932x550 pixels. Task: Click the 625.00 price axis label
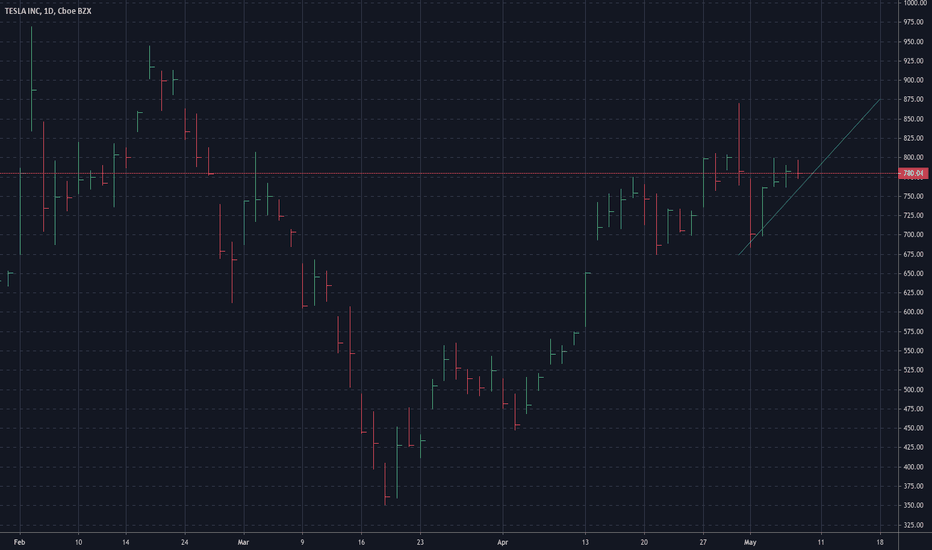click(913, 293)
